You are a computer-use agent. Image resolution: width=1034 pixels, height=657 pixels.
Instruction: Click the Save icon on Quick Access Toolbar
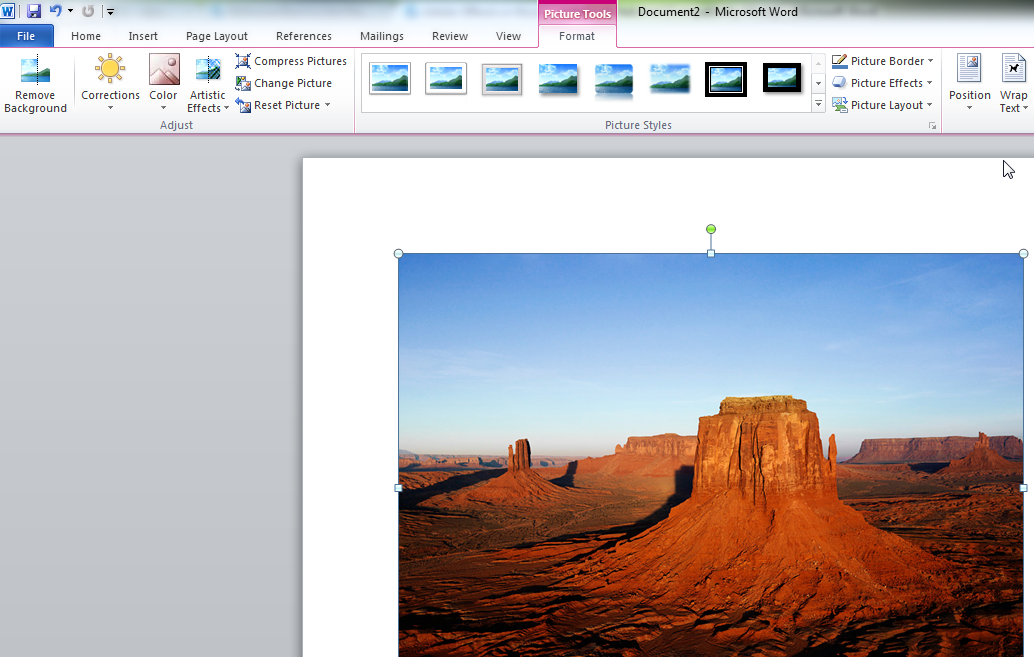tap(36, 9)
